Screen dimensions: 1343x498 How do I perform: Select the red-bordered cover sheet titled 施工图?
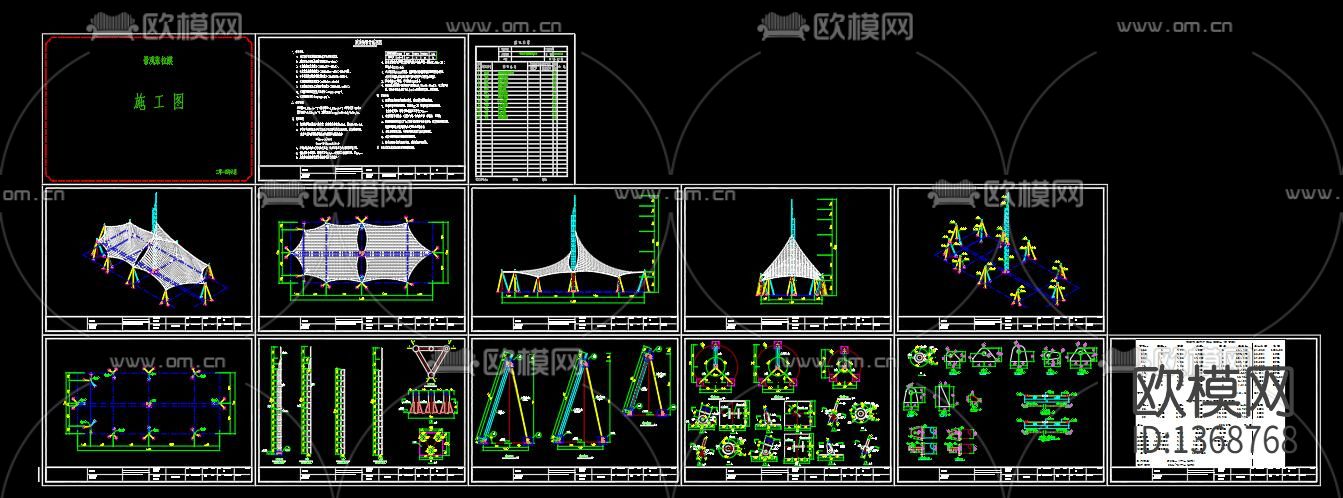(147, 108)
